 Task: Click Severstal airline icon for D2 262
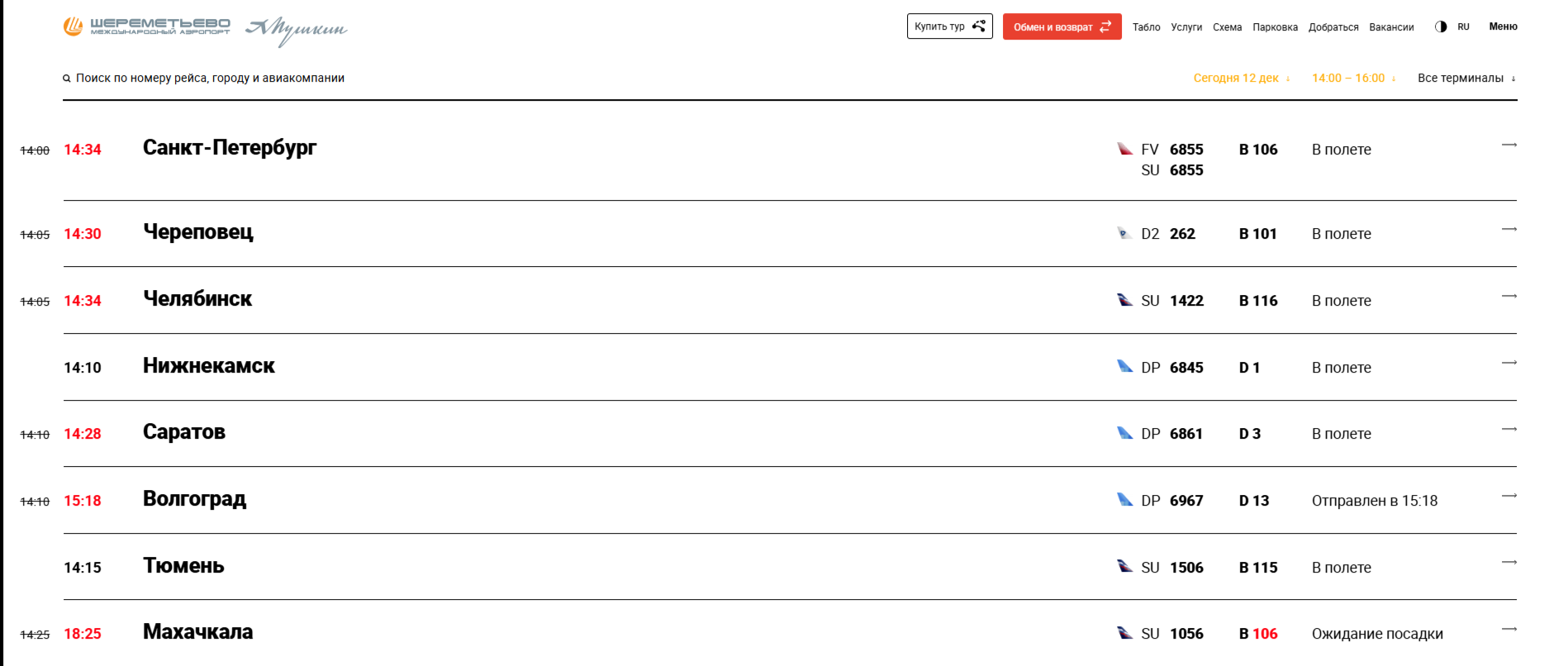(1124, 233)
